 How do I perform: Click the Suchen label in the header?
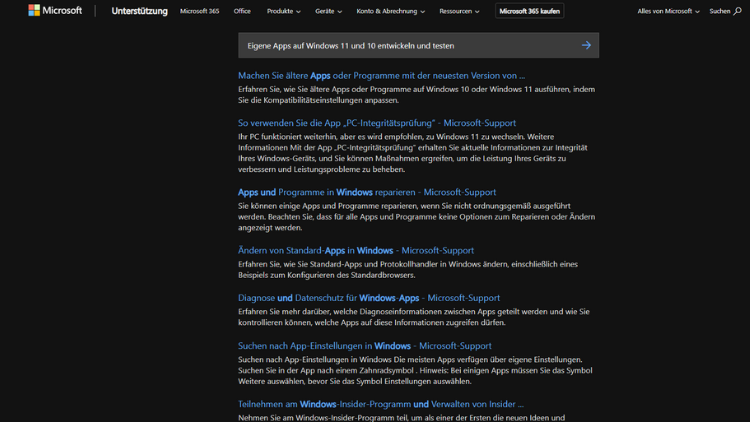tap(720, 11)
